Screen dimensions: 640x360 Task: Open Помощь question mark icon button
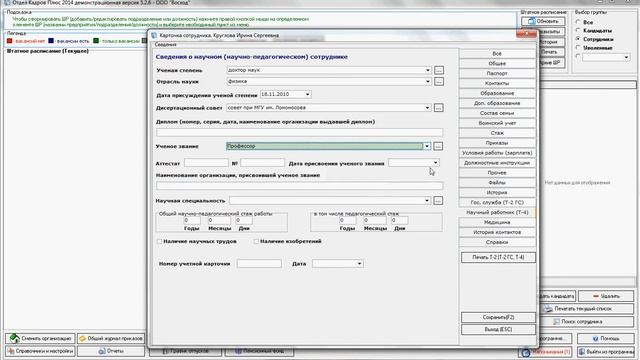coord(606,338)
